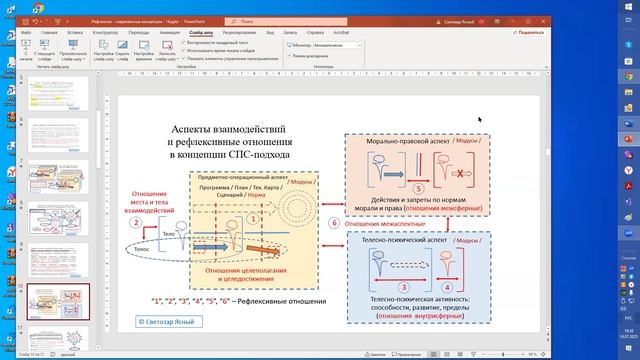Expand record slideshow dropdown arrow

[x=178, y=60]
